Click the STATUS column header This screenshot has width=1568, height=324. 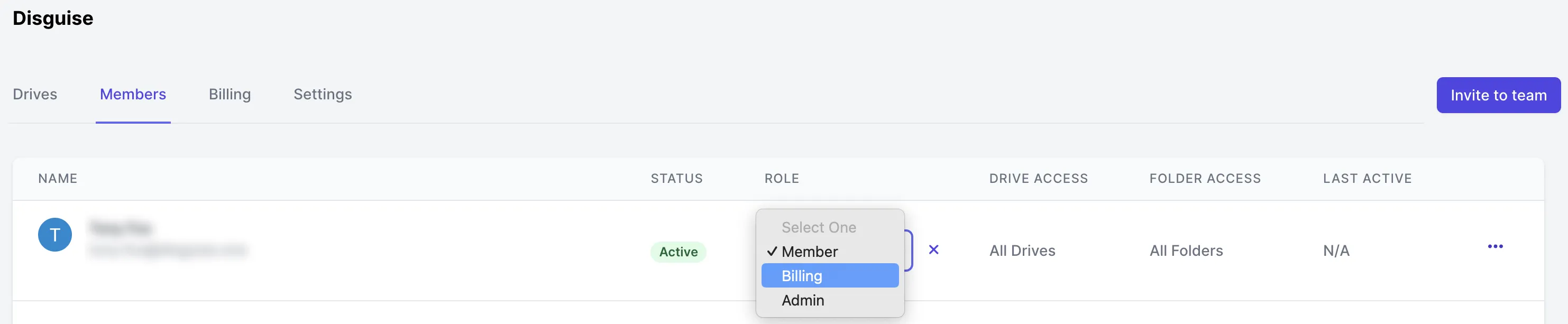coord(676,178)
